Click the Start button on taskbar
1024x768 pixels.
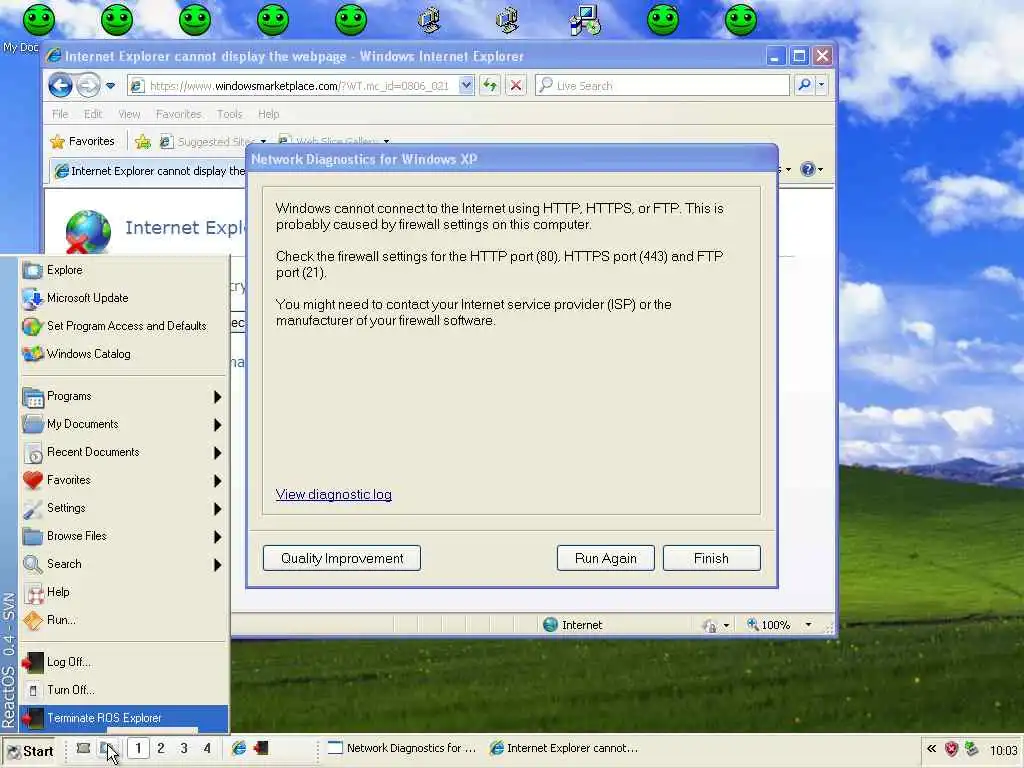(x=31, y=751)
